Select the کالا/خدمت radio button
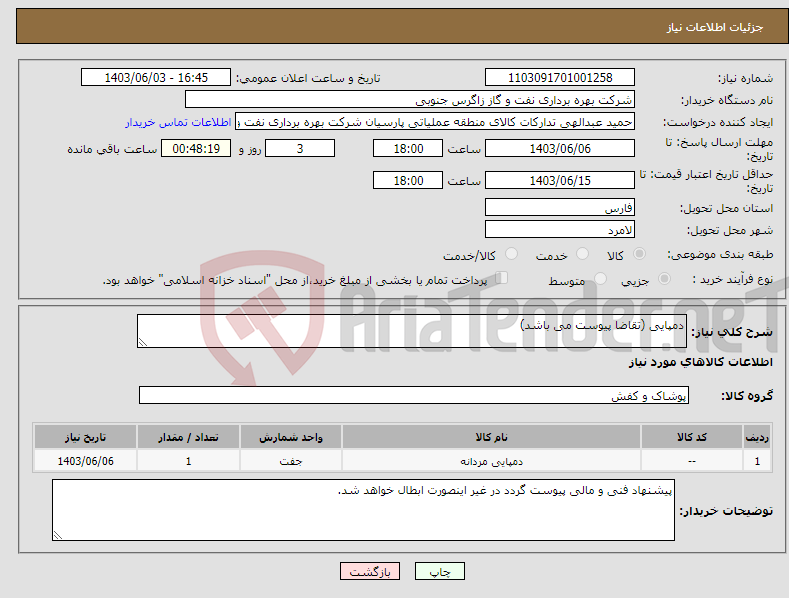789x598 pixels. pos(511,254)
